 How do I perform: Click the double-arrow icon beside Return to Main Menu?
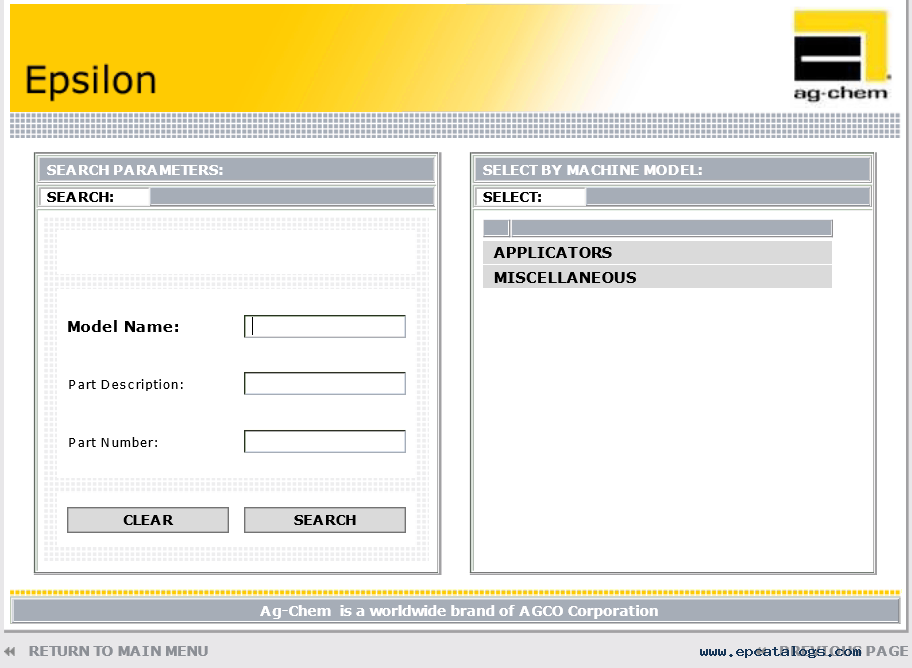10,651
